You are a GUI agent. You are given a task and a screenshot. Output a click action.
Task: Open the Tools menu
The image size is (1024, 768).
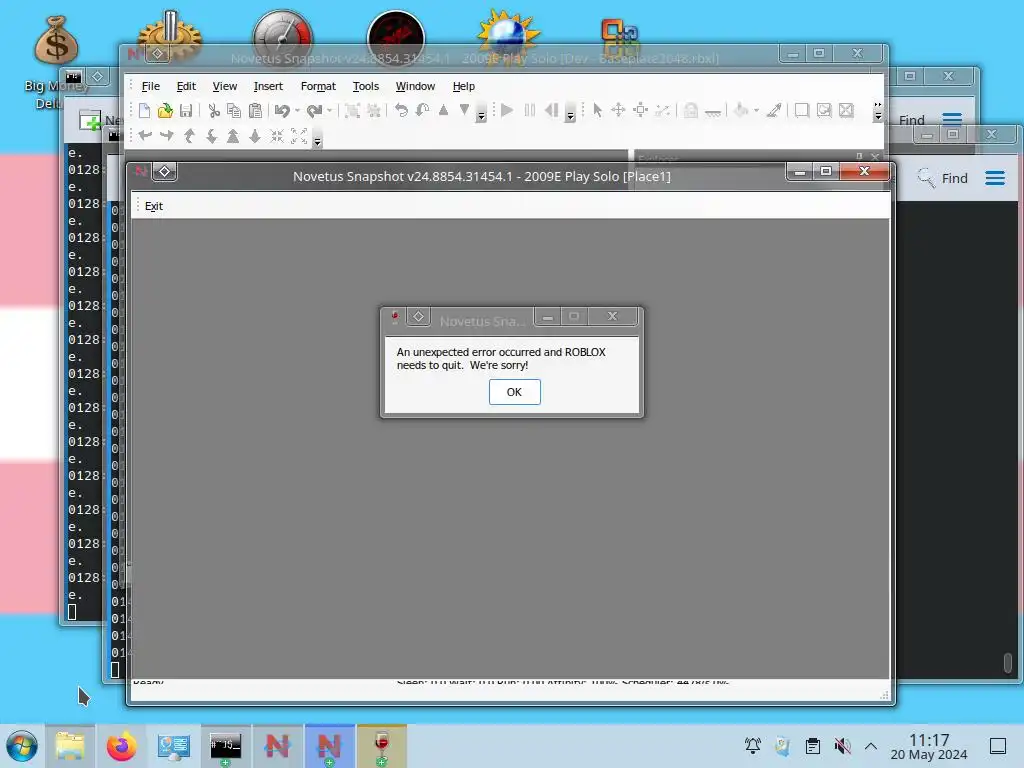[366, 86]
